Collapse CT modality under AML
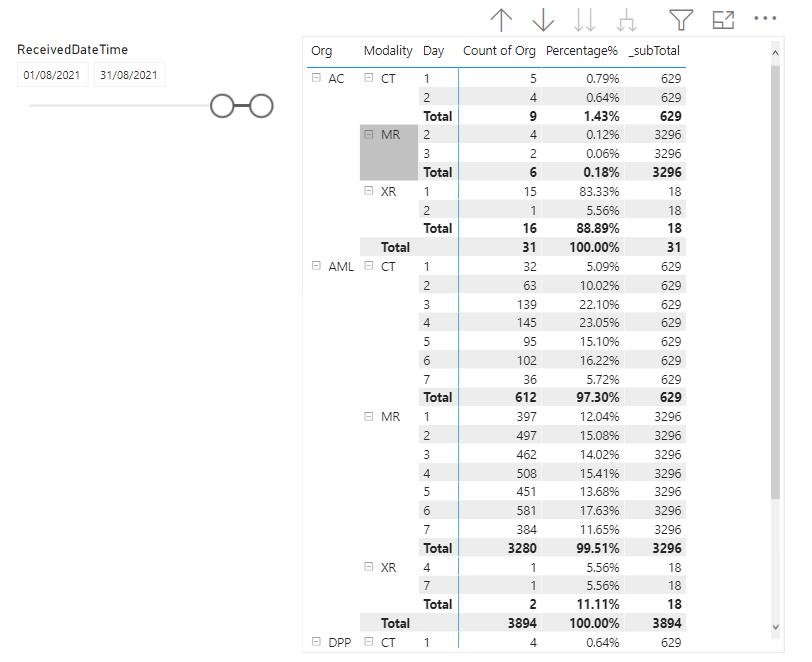This screenshot has width=812, height=662. (x=368, y=266)
